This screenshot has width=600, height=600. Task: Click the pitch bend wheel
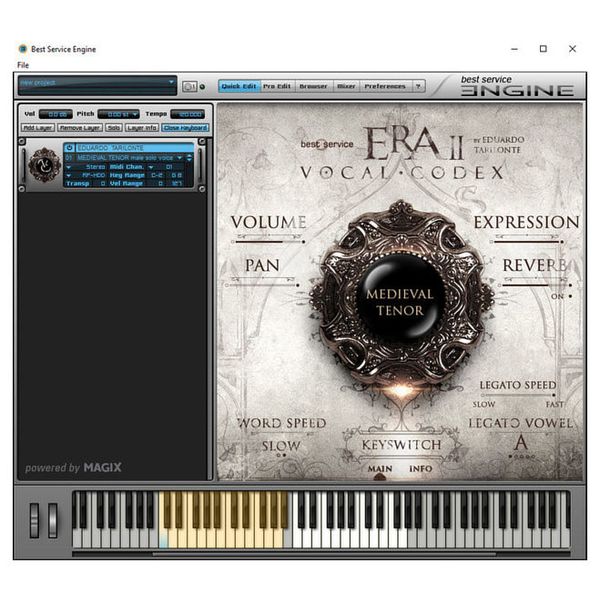(x=34, y=520)
